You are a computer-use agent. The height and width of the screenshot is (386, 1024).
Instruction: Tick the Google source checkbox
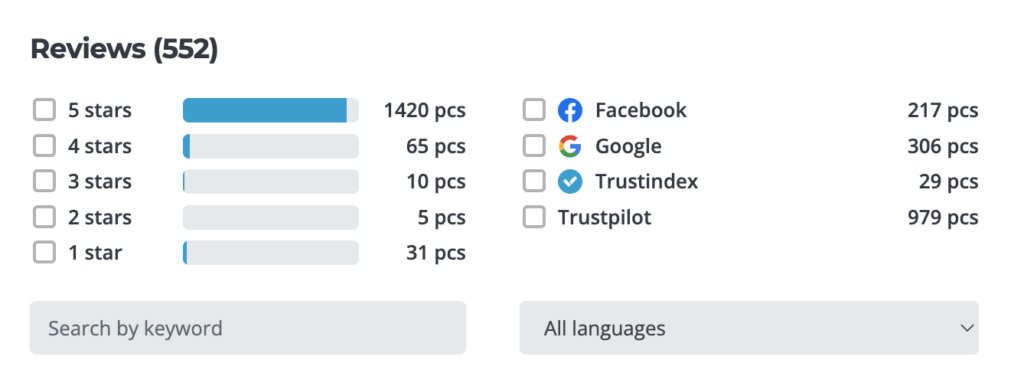pyautogui.click(x=534, y=146)
